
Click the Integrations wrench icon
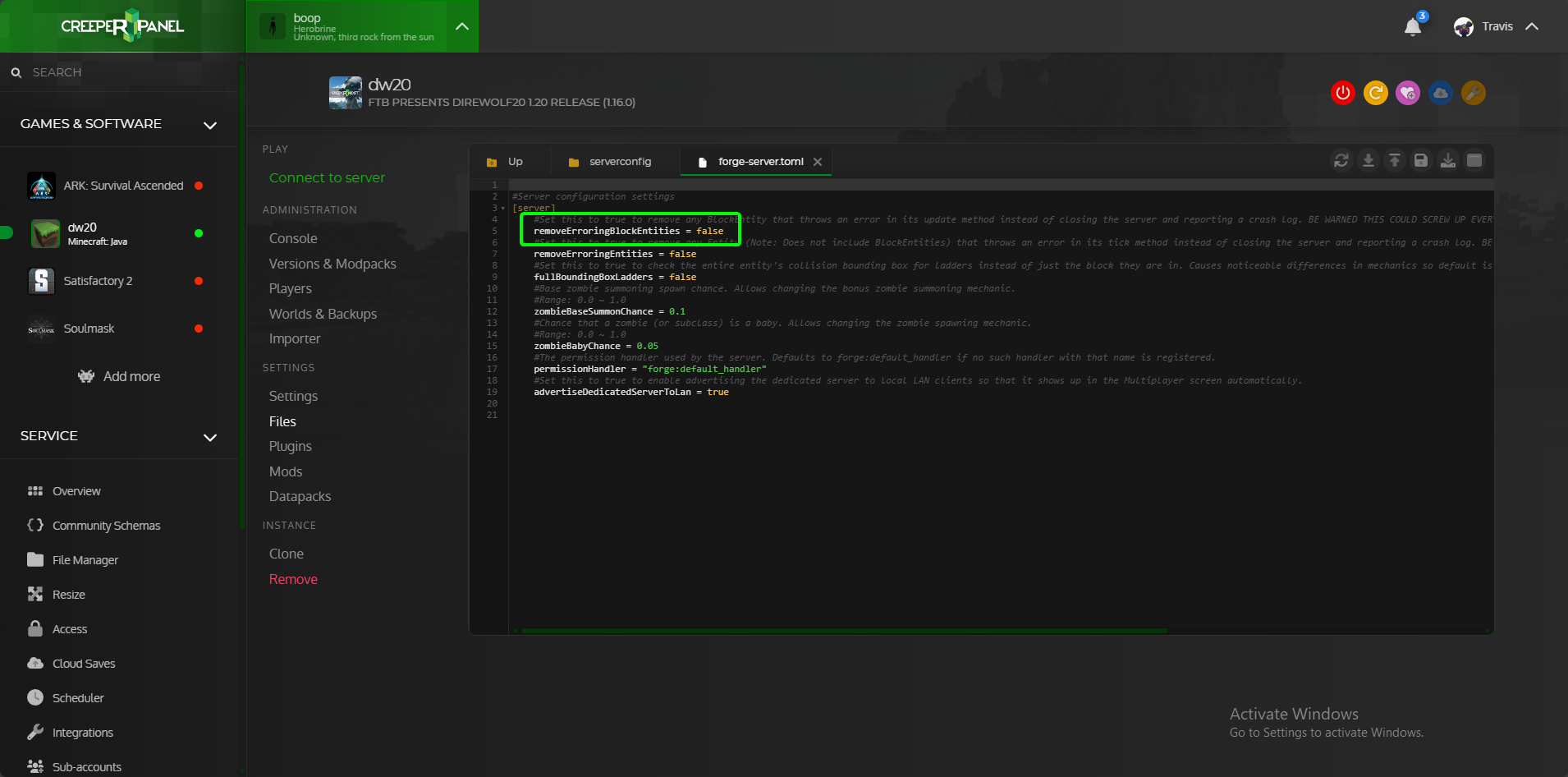tap(35, 732)
